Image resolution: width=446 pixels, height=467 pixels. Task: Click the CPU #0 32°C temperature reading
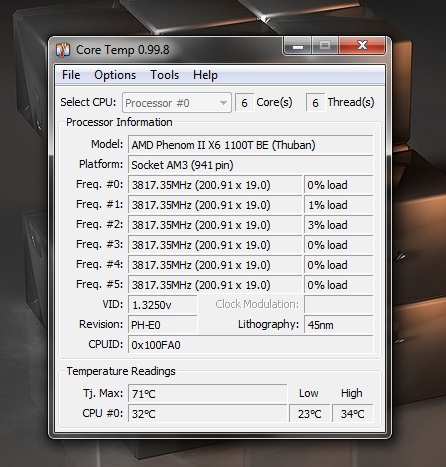207,414
